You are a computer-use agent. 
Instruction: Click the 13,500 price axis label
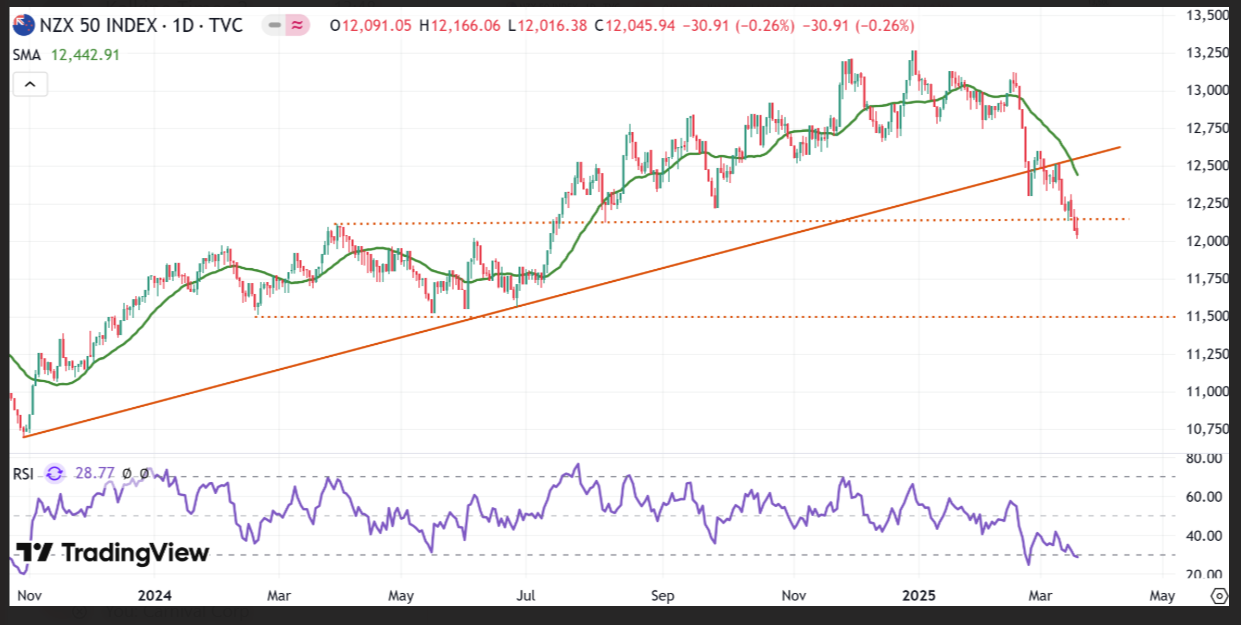pyautogui.click(x=1206, y=15)
